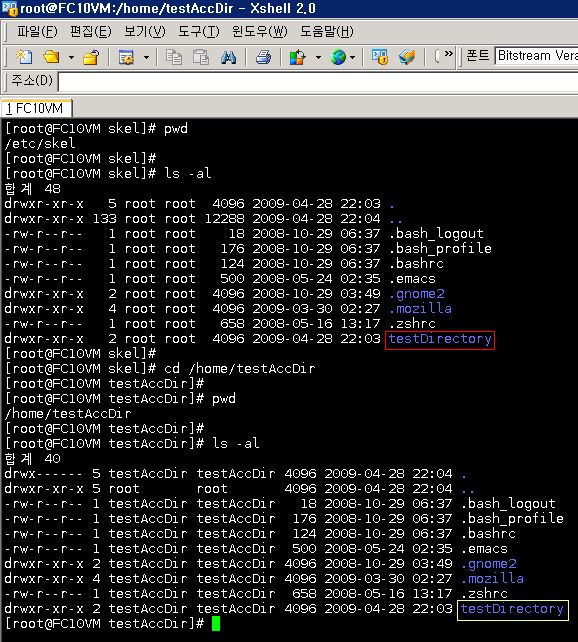Click testDirectory in the testAccDir listing
578x642 pixels.
click(x=512, y=609)
